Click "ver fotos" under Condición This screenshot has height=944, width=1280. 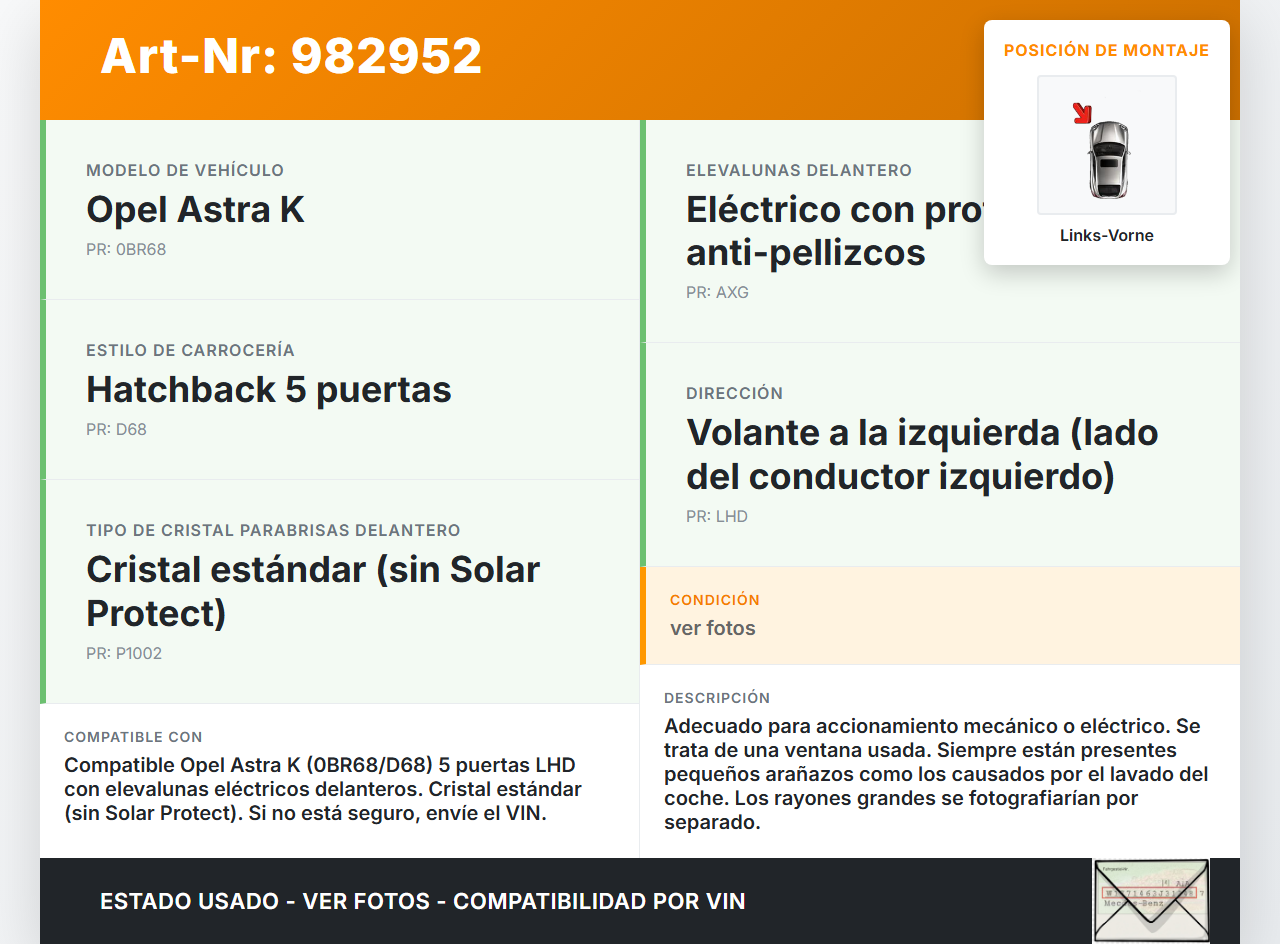[x=713, y=629]
